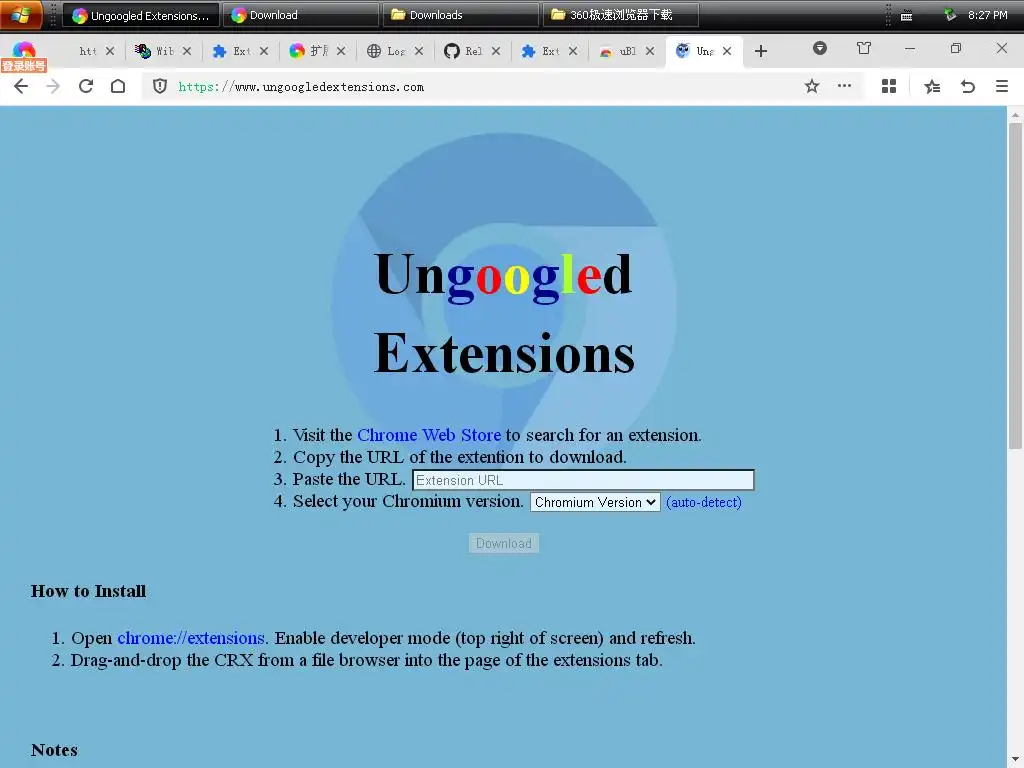
Task: Click the 360 browser account logo
Action: click(24, 56)
